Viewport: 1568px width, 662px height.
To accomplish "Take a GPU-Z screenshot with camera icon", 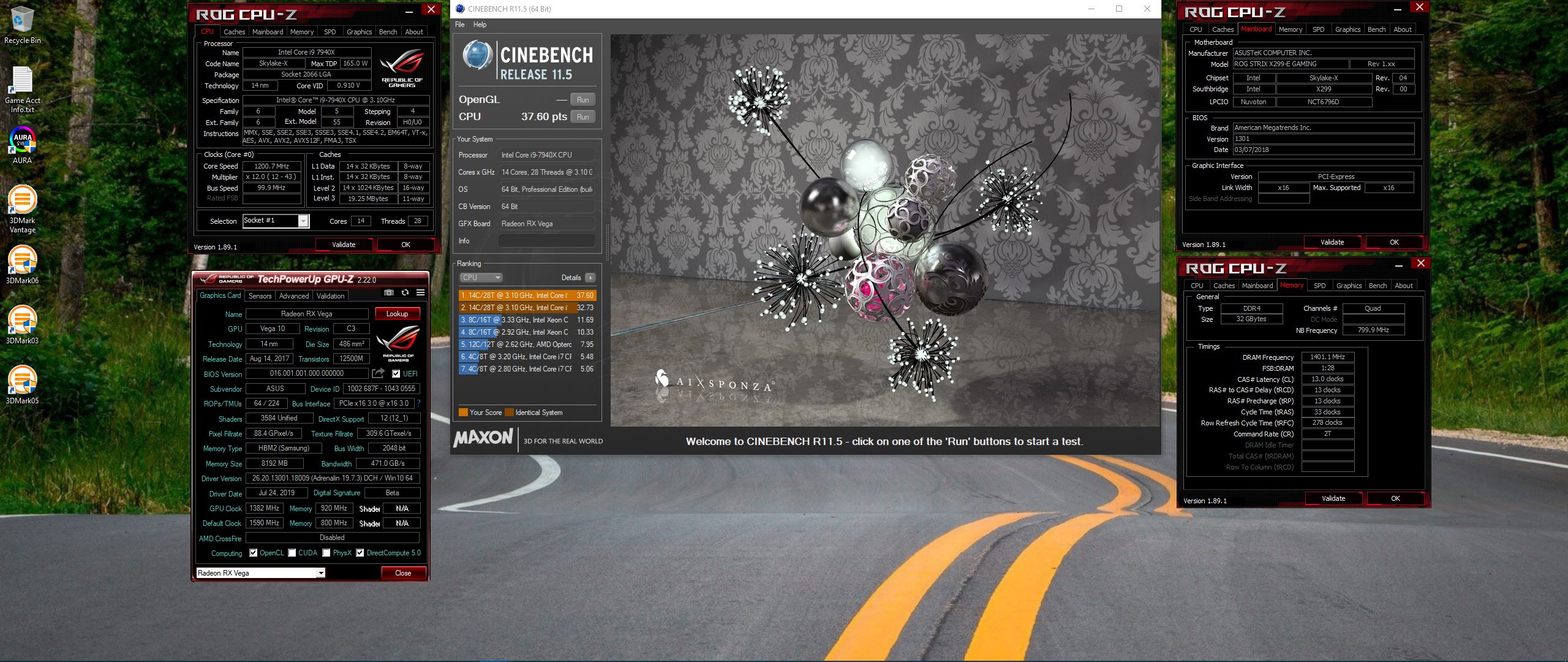I will [389, 293].
